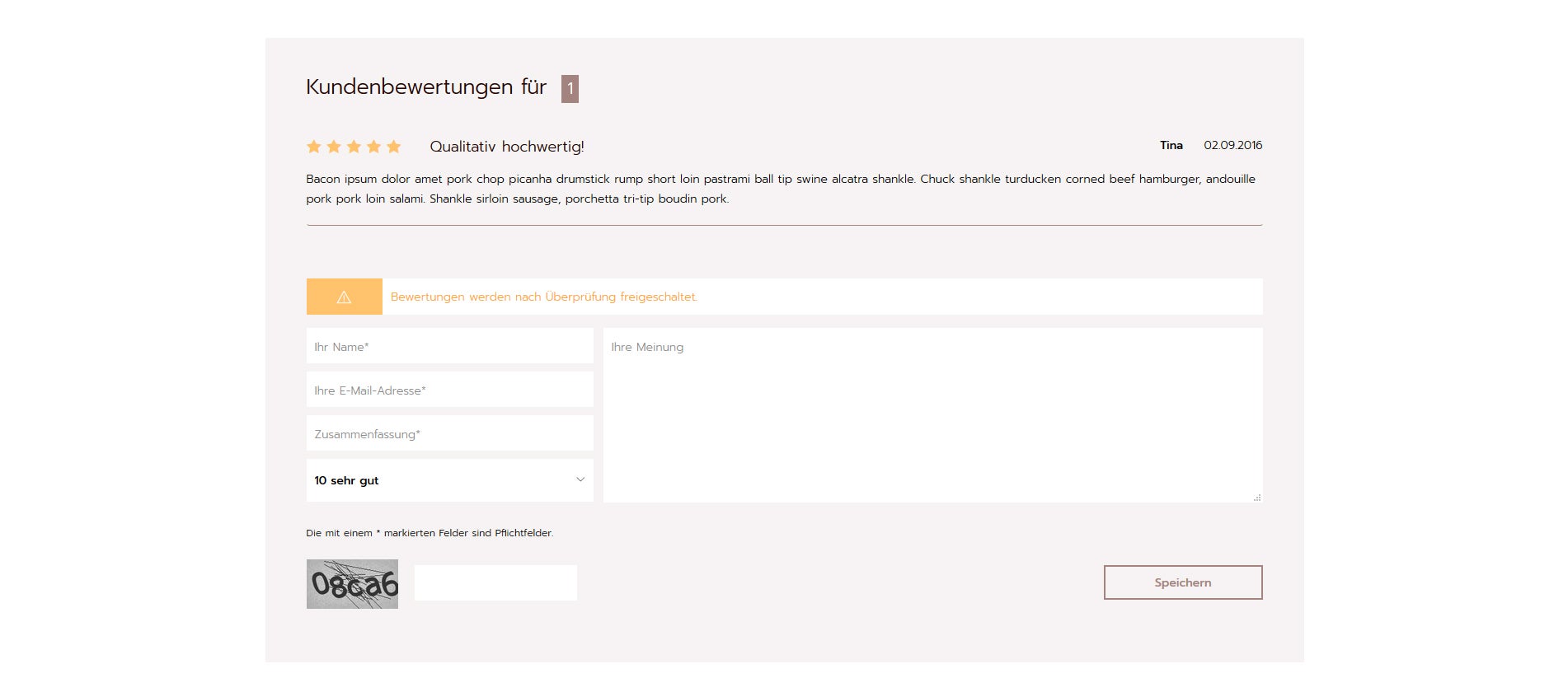Click the warning triangle icon in notice bar
This screenshot has height=692, width=1568.
click(344, 297)
